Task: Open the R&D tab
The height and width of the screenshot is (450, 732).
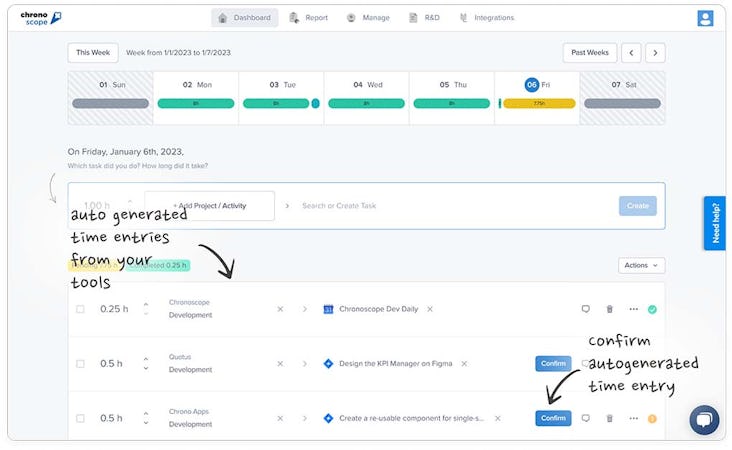Action: point(424,18)
